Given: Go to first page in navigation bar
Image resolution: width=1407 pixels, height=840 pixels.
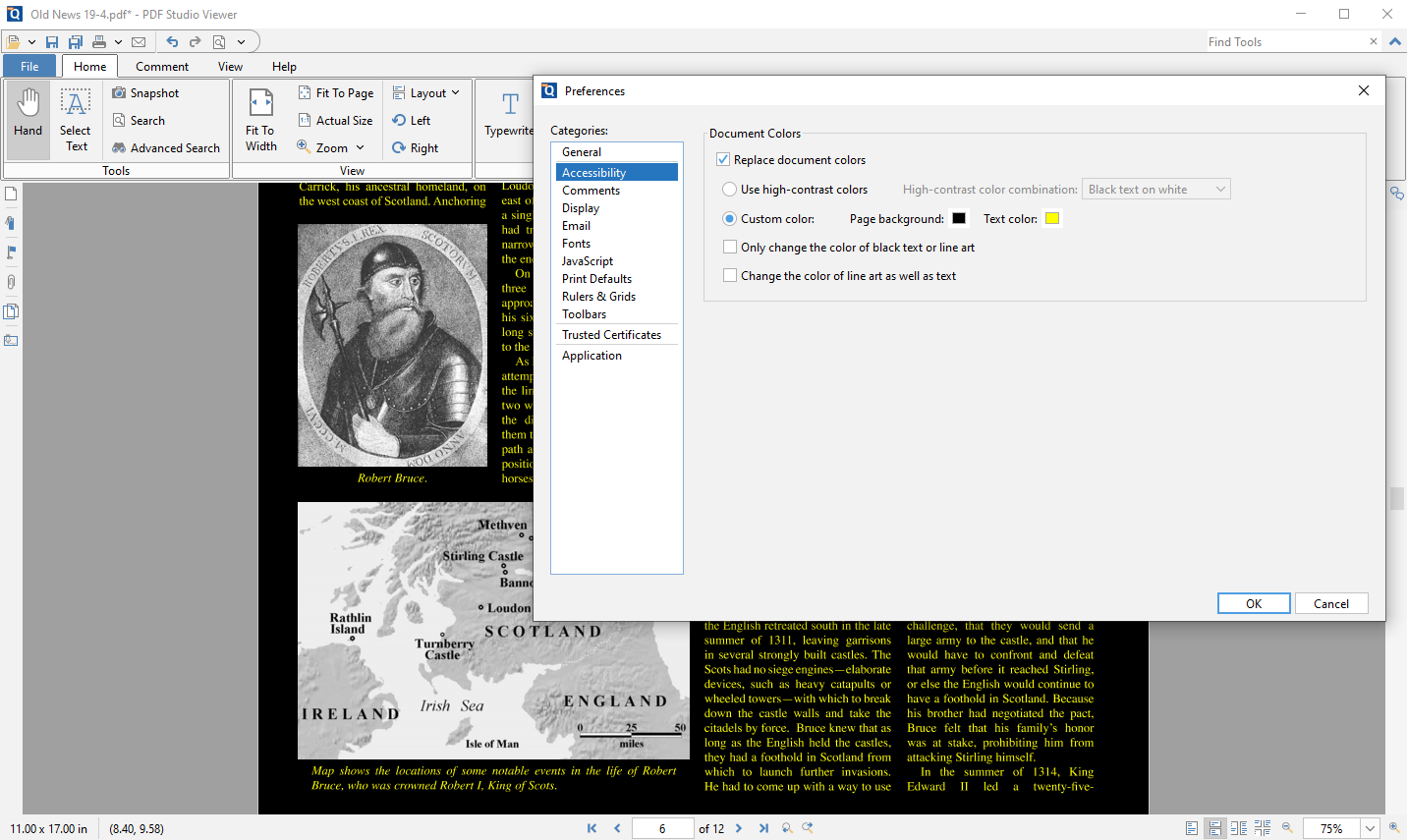Looking at the screenshot, I should 591,828.
